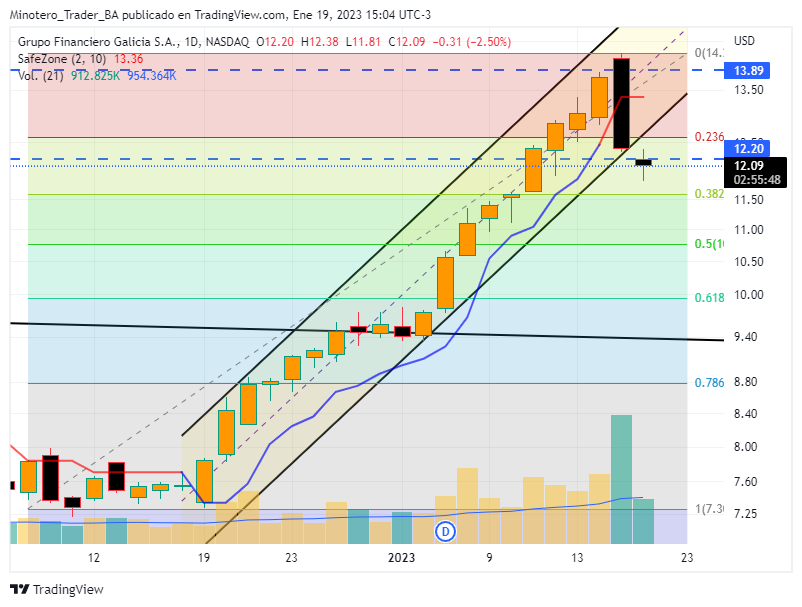Click the header text Minotero_Trader_BA publicado en TradingView.com

point(148,15)
